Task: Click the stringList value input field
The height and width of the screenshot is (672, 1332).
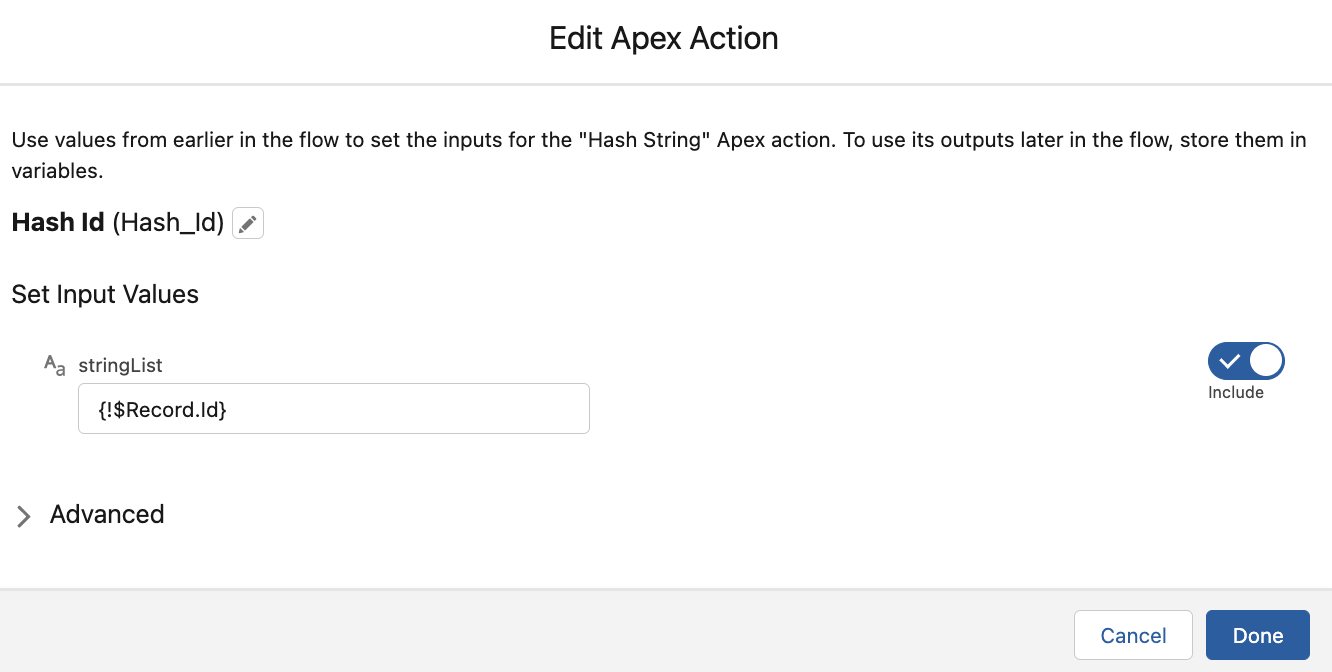Action: [333, 408]
